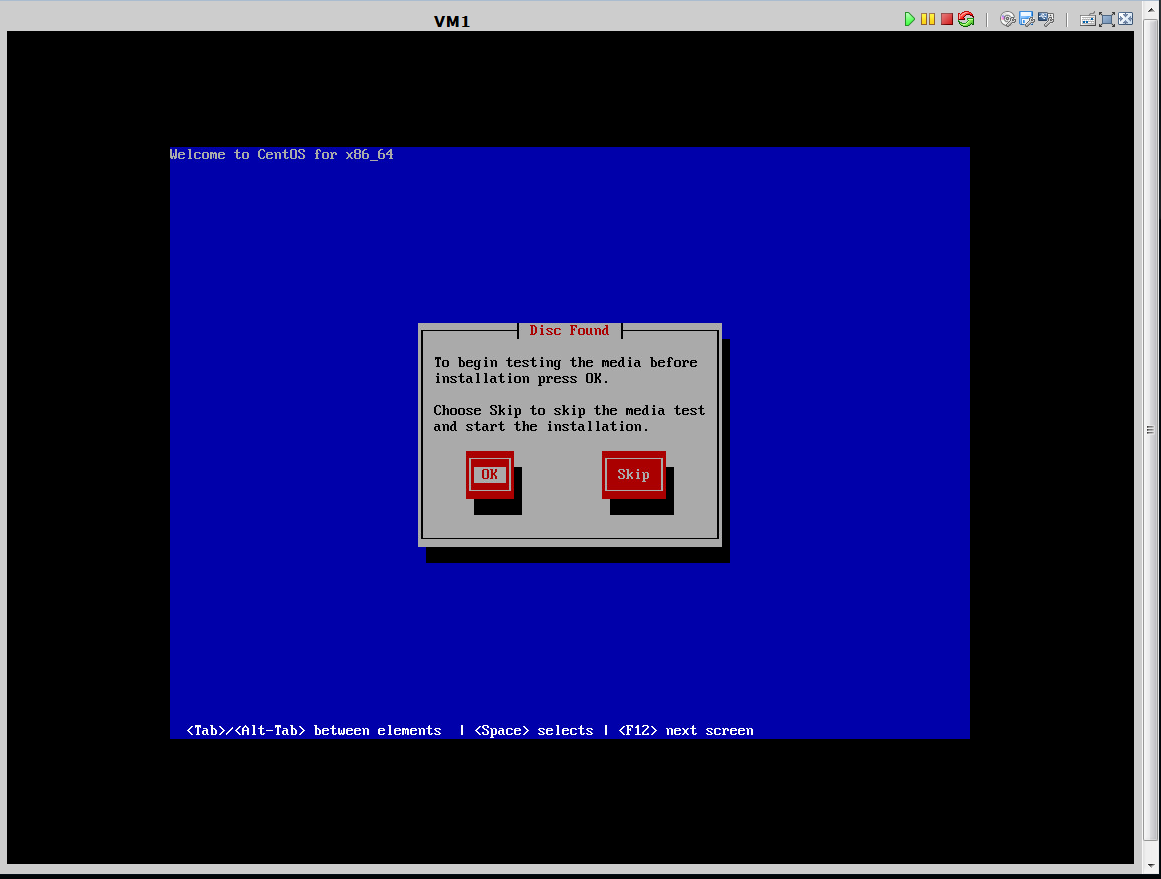1161x879 pixels.
Task: Click the '<Space> selects' hint text
Action: pyautogui.click(x=533, y=731)
